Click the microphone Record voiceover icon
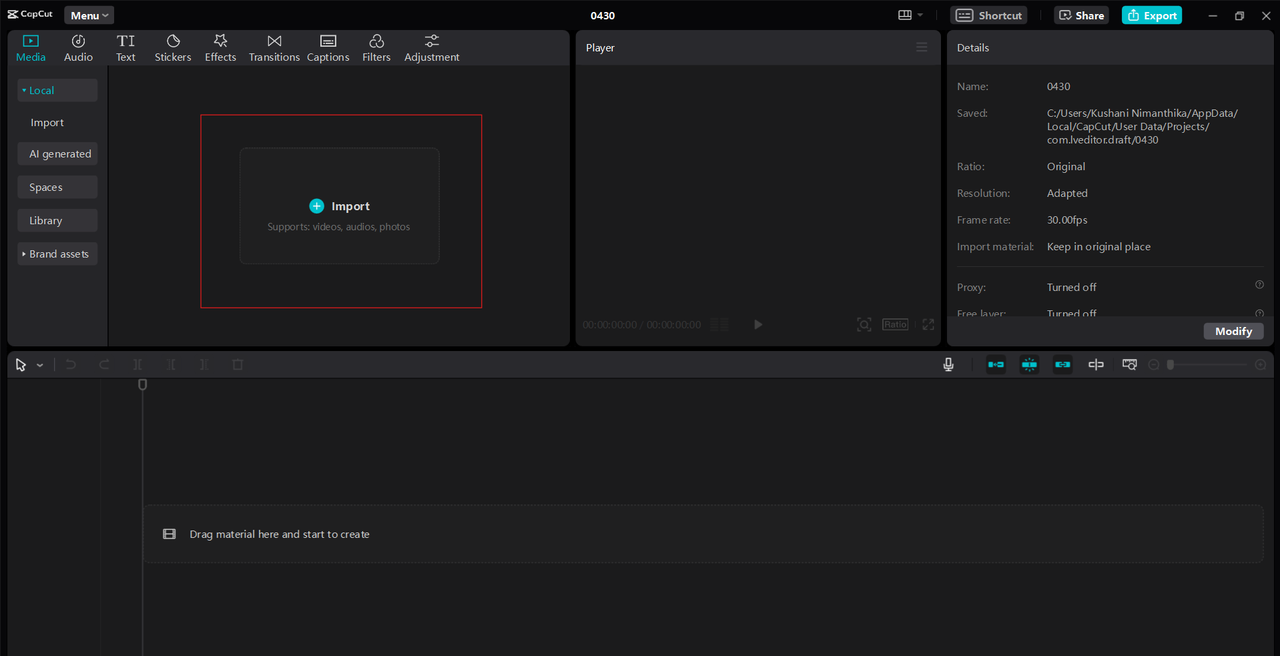This screenshot has width=1280, height=656. click(x=948, y=365)
